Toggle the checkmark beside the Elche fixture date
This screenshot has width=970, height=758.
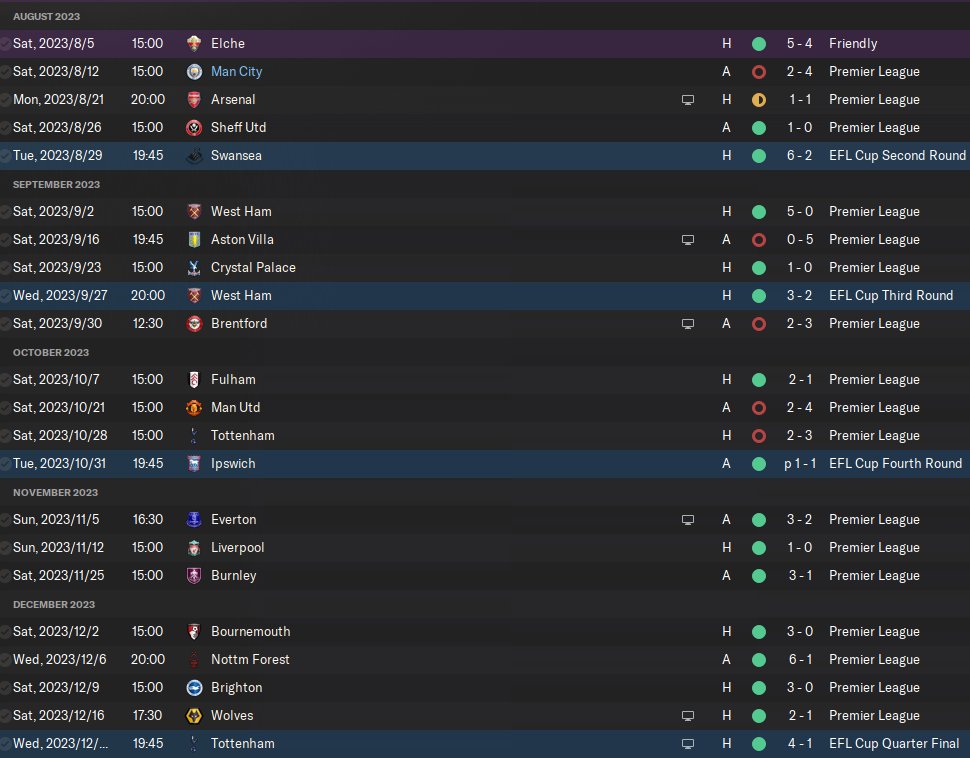coord(6,44)
